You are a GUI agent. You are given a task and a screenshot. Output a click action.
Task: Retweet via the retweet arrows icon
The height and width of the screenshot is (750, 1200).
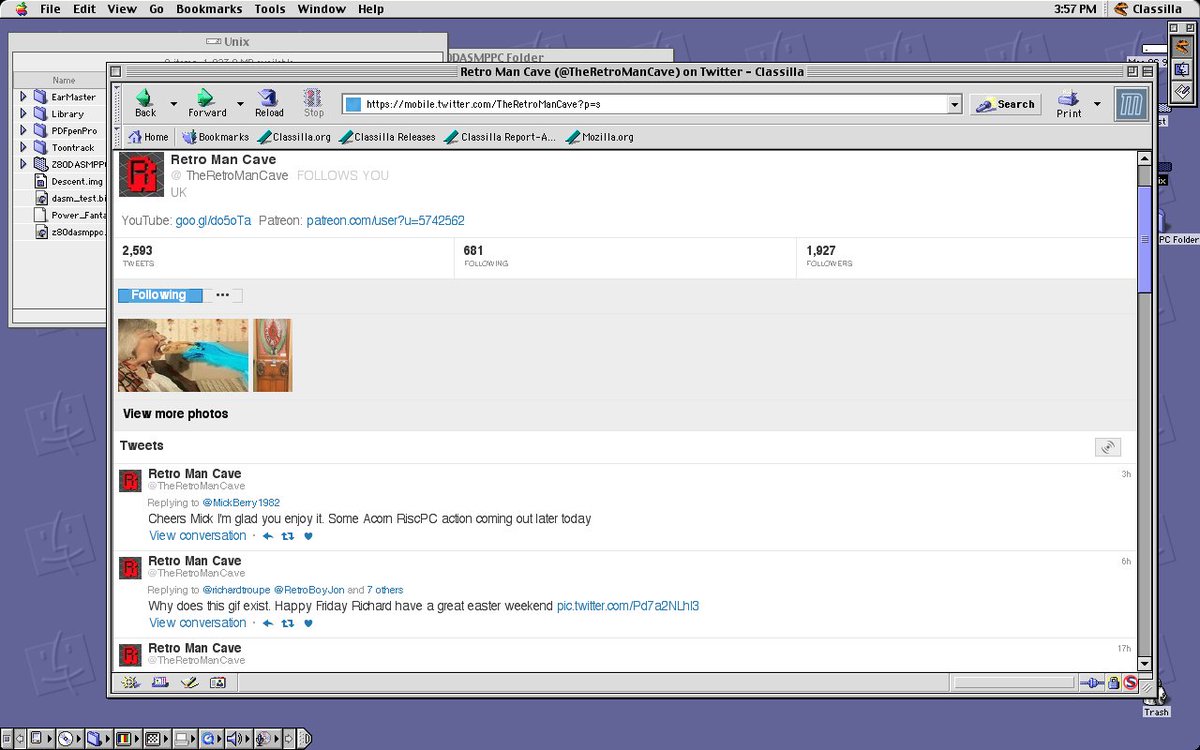pyautogui.click(x=287, y=536)
